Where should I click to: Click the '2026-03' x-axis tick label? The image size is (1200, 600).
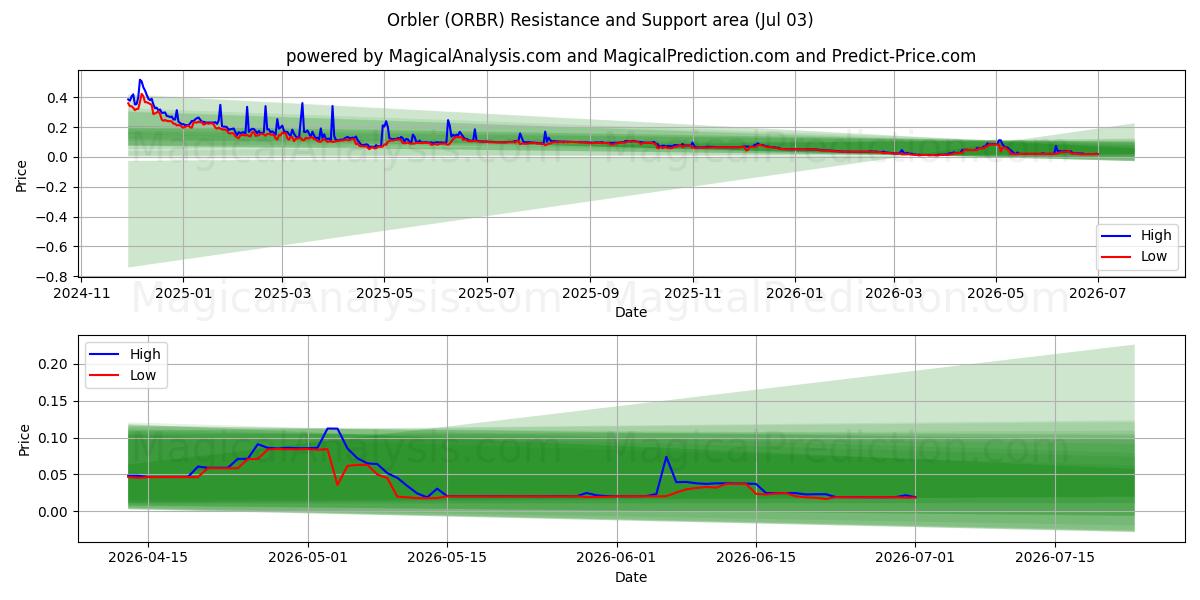point(893,294)
